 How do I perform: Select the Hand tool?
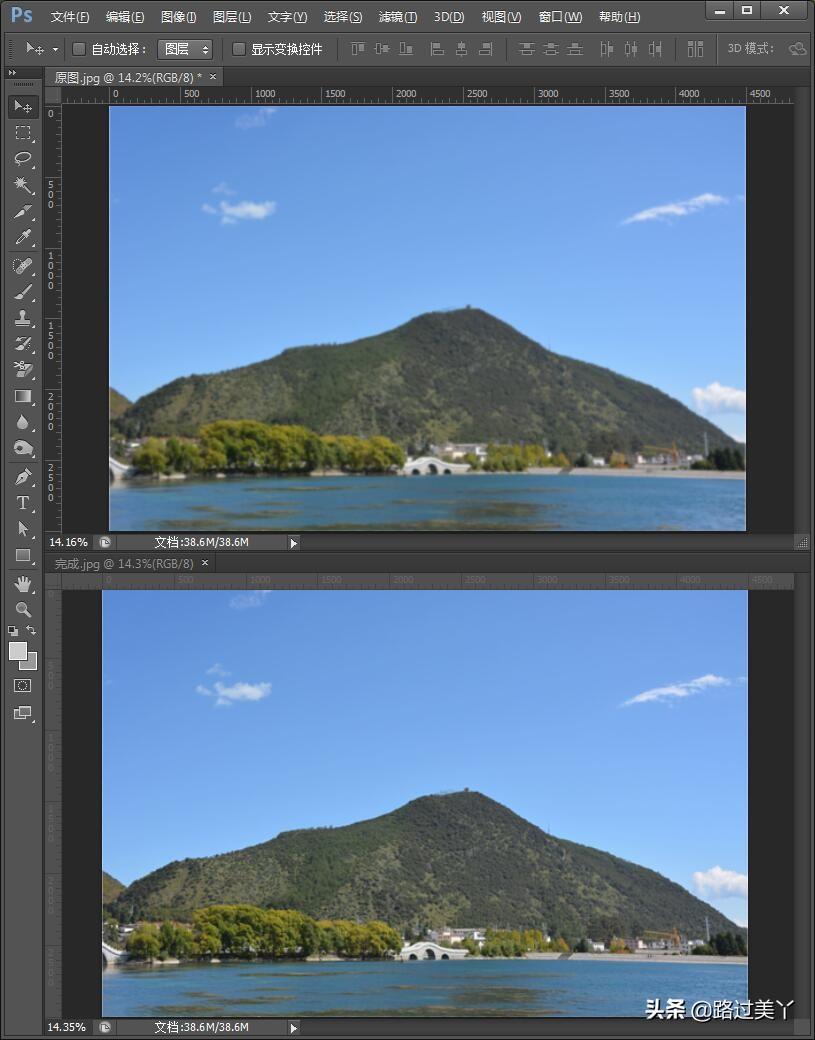23,584
